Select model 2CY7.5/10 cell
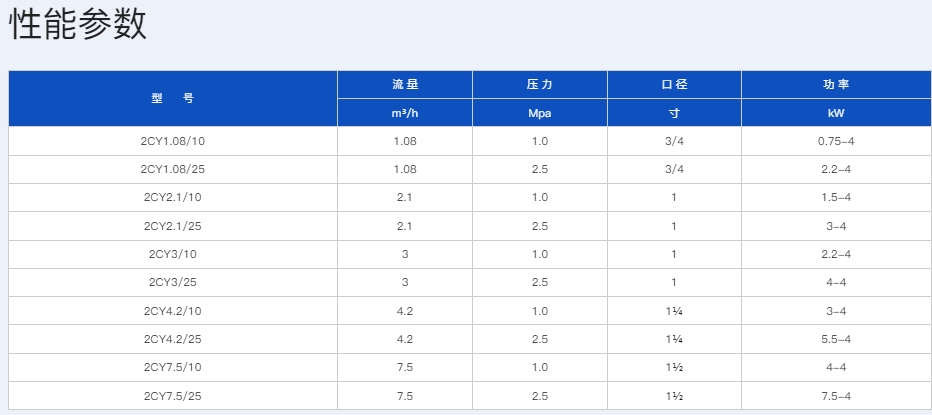 (x=173, y=367)
